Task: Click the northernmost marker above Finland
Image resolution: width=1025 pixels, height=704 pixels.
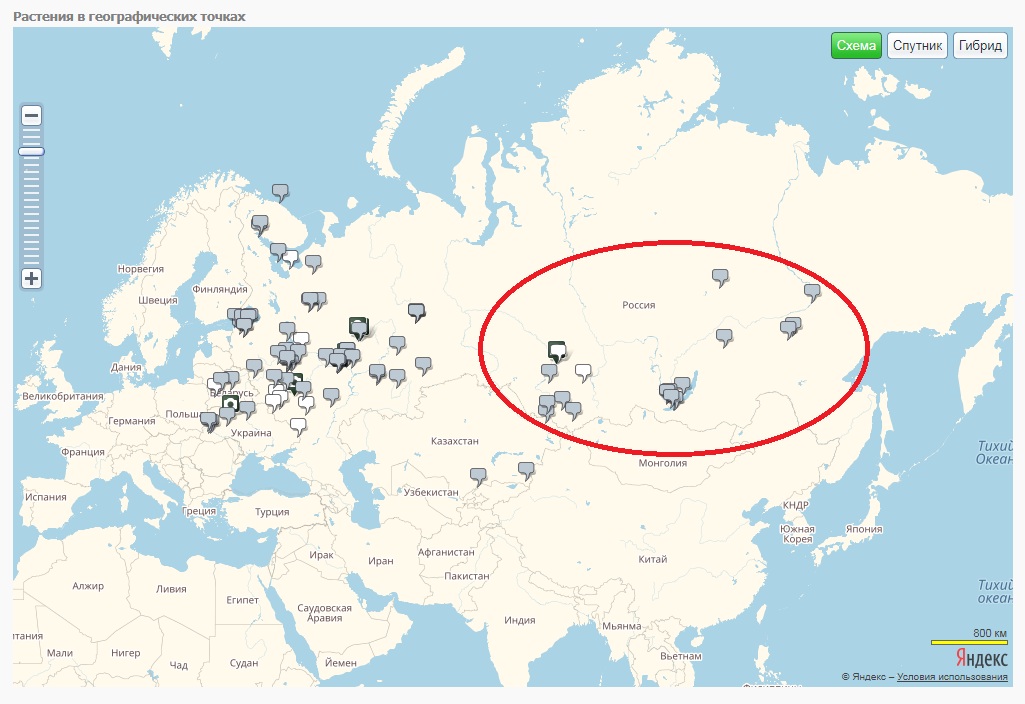Action: tap(280, 190)
